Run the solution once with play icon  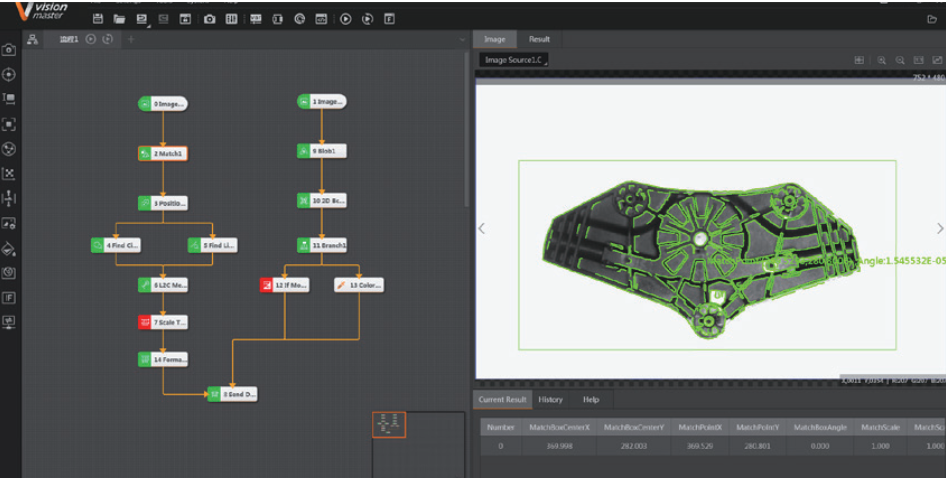pos(346,19)
